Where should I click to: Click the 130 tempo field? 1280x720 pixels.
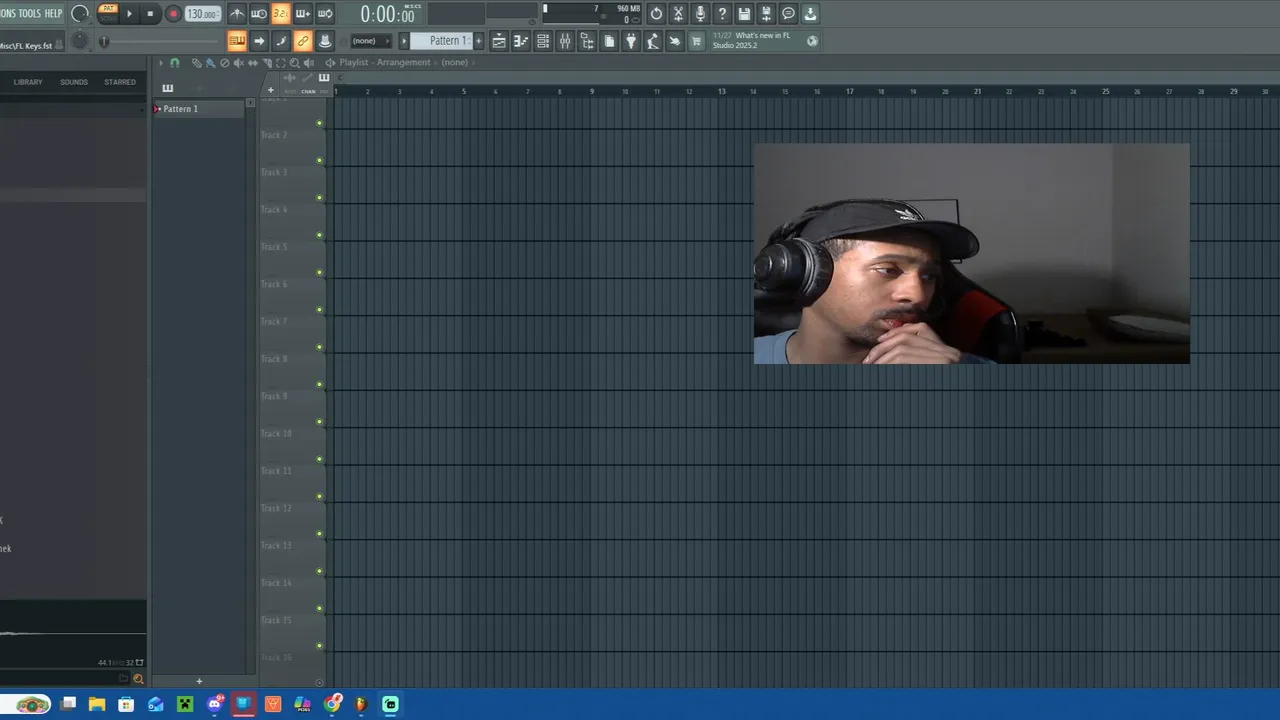(202, 14)
